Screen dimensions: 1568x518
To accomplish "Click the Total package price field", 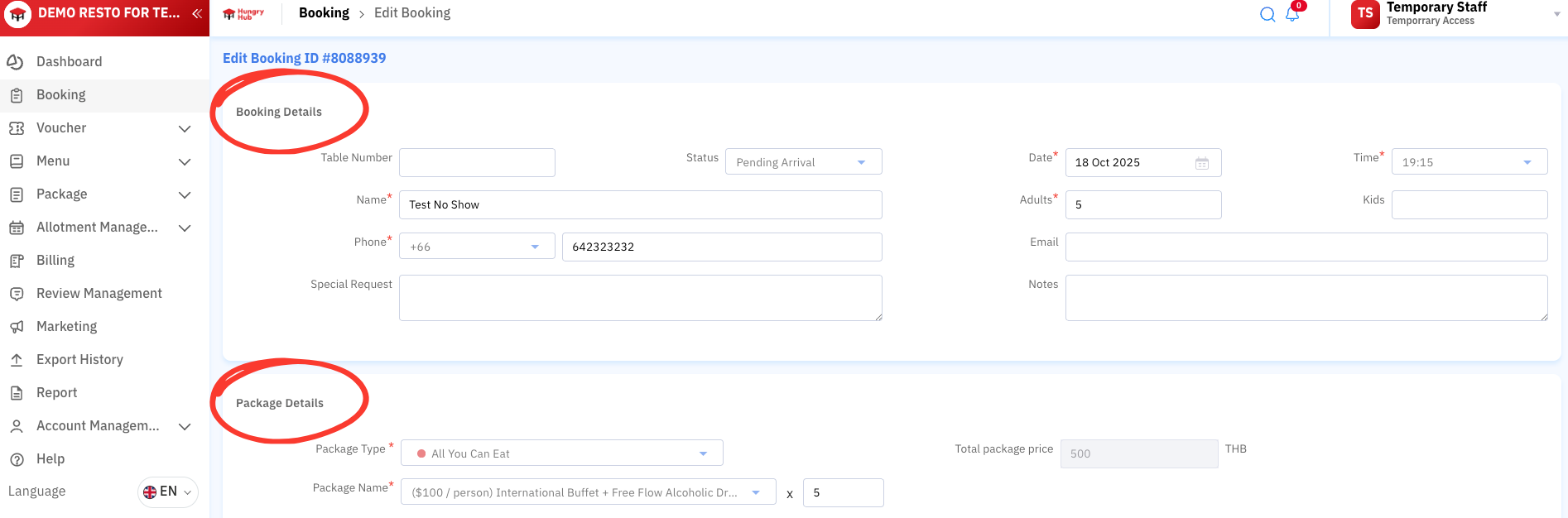I will pyautogui.click(x=1139, y=453).
